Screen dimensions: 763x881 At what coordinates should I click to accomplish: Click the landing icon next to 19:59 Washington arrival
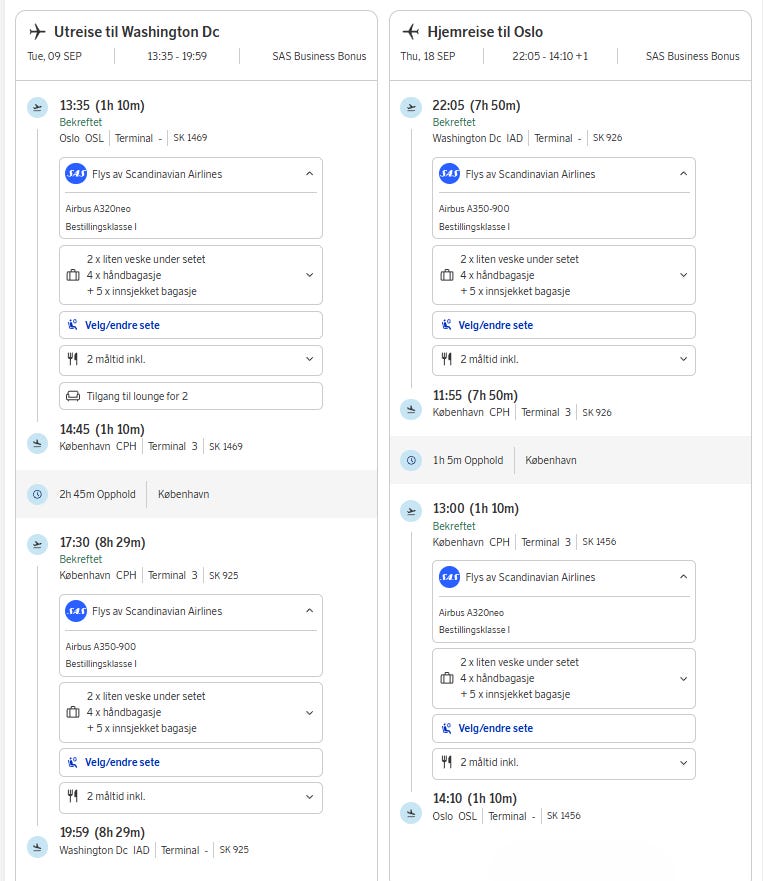pyautogui.click(x=37, y=846)
